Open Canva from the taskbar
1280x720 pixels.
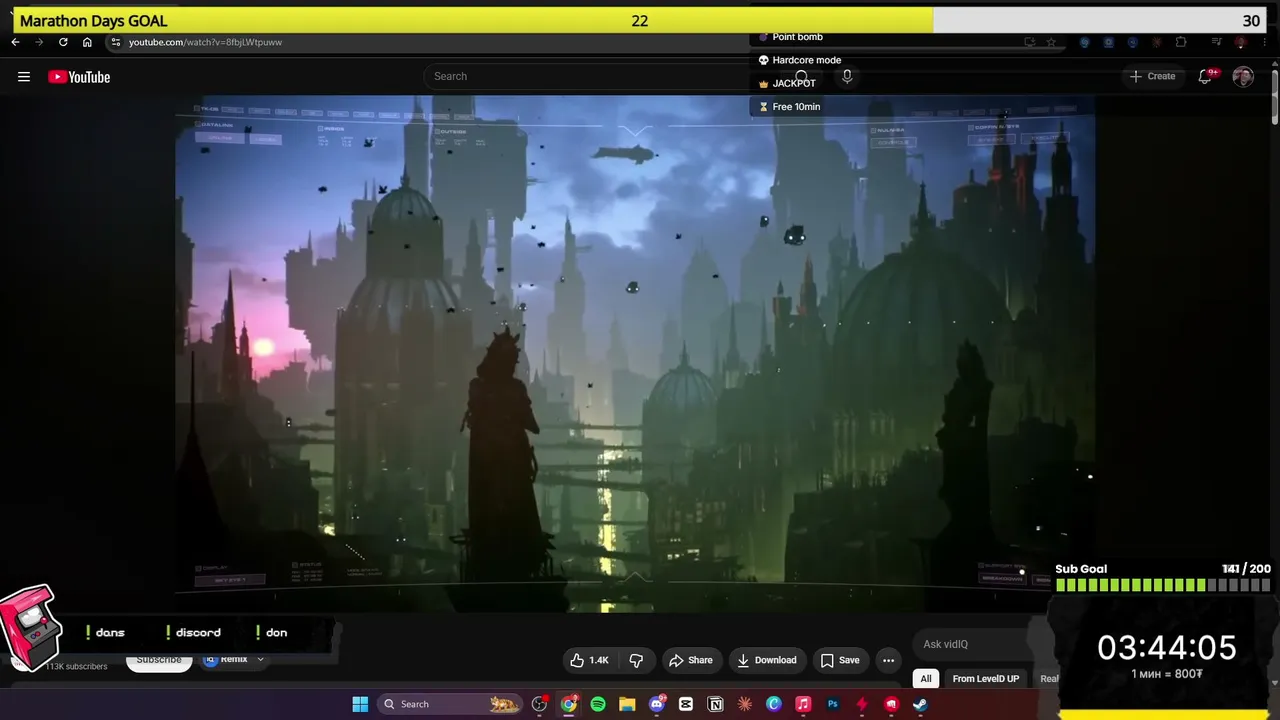774,704
